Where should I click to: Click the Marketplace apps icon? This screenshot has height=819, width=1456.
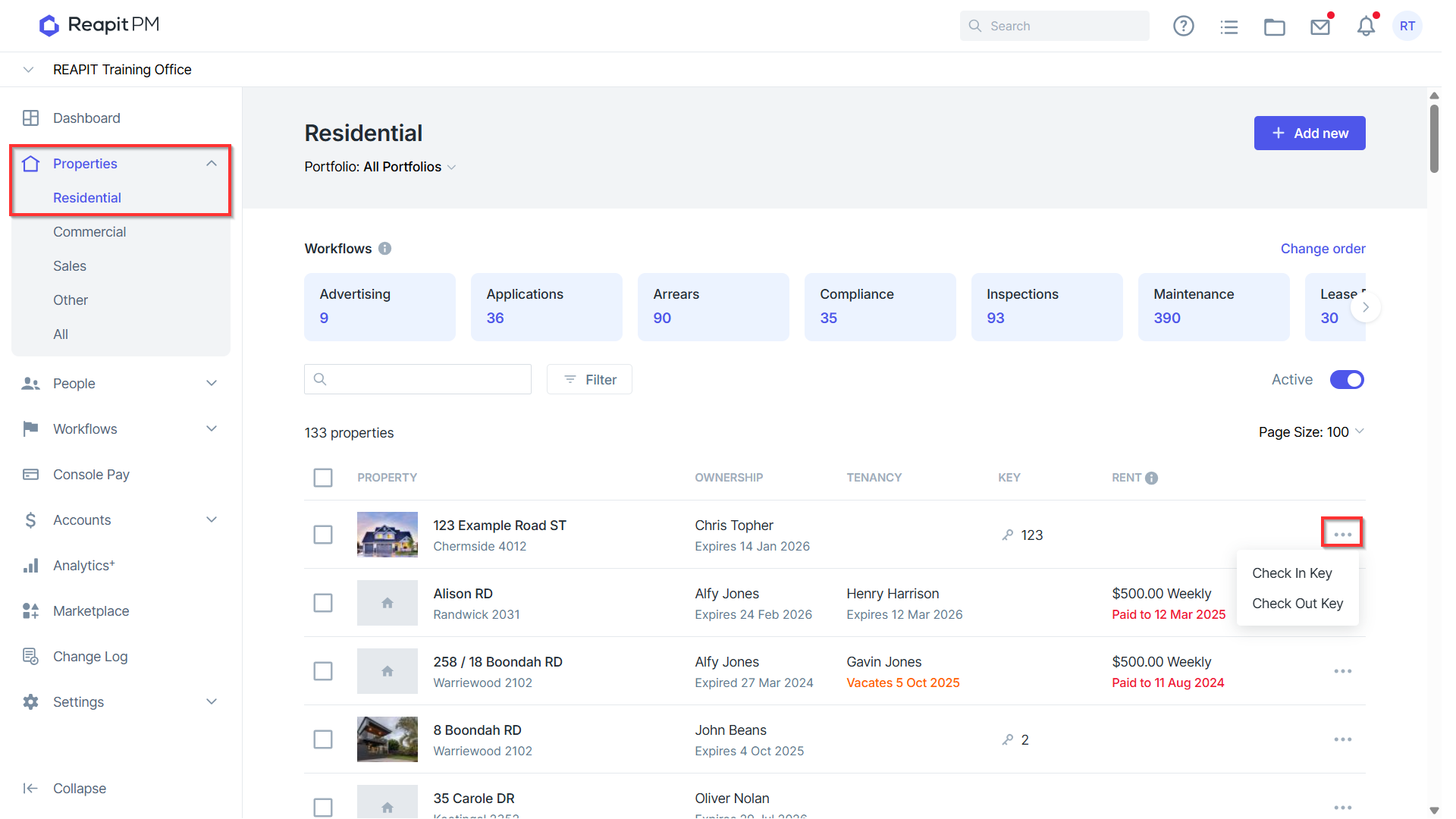(30, 611)
